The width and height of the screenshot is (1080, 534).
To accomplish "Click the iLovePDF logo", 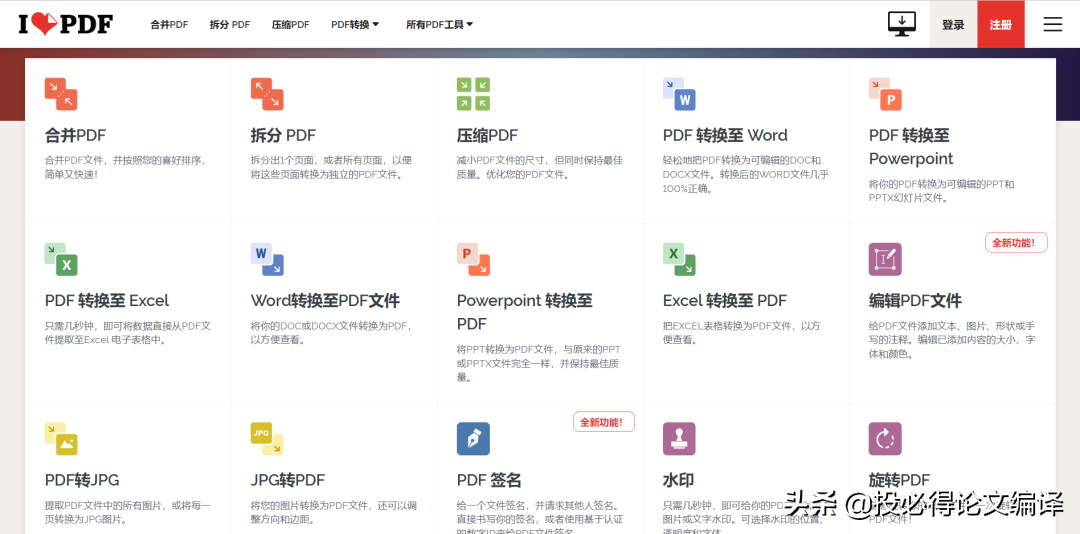I will [x=65, y=25].
